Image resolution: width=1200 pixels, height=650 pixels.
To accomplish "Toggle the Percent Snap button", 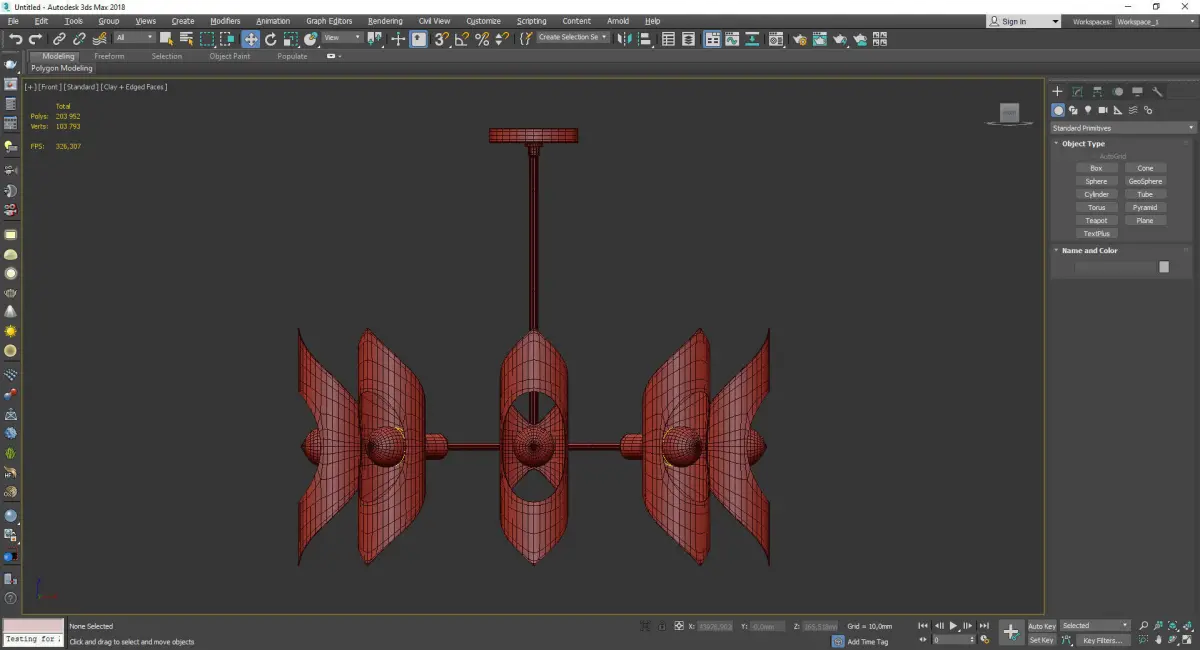I will pyautogui.click(x=482, y=39).
